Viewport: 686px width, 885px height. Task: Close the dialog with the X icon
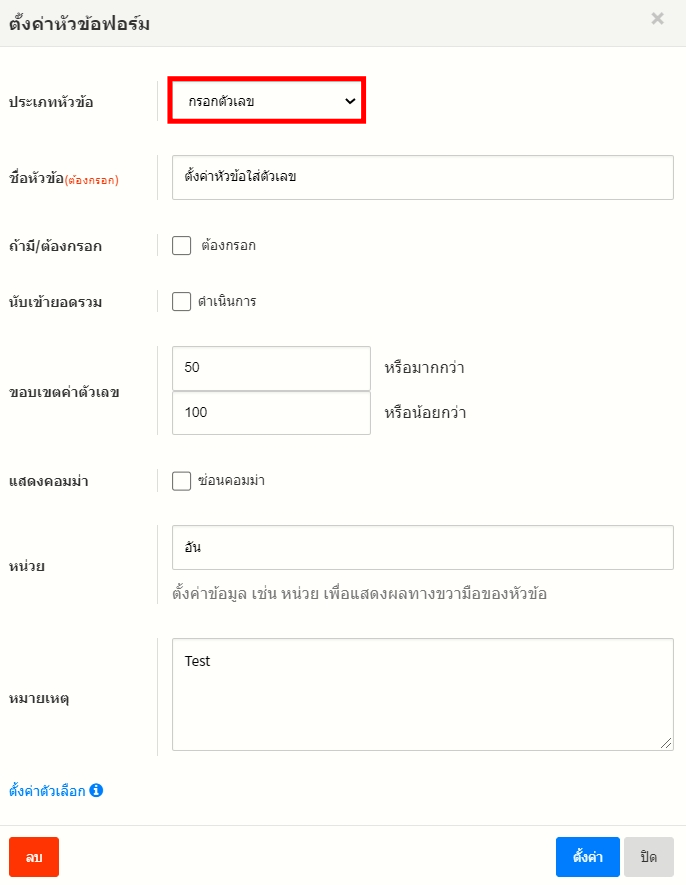click(x=657, y=18)
